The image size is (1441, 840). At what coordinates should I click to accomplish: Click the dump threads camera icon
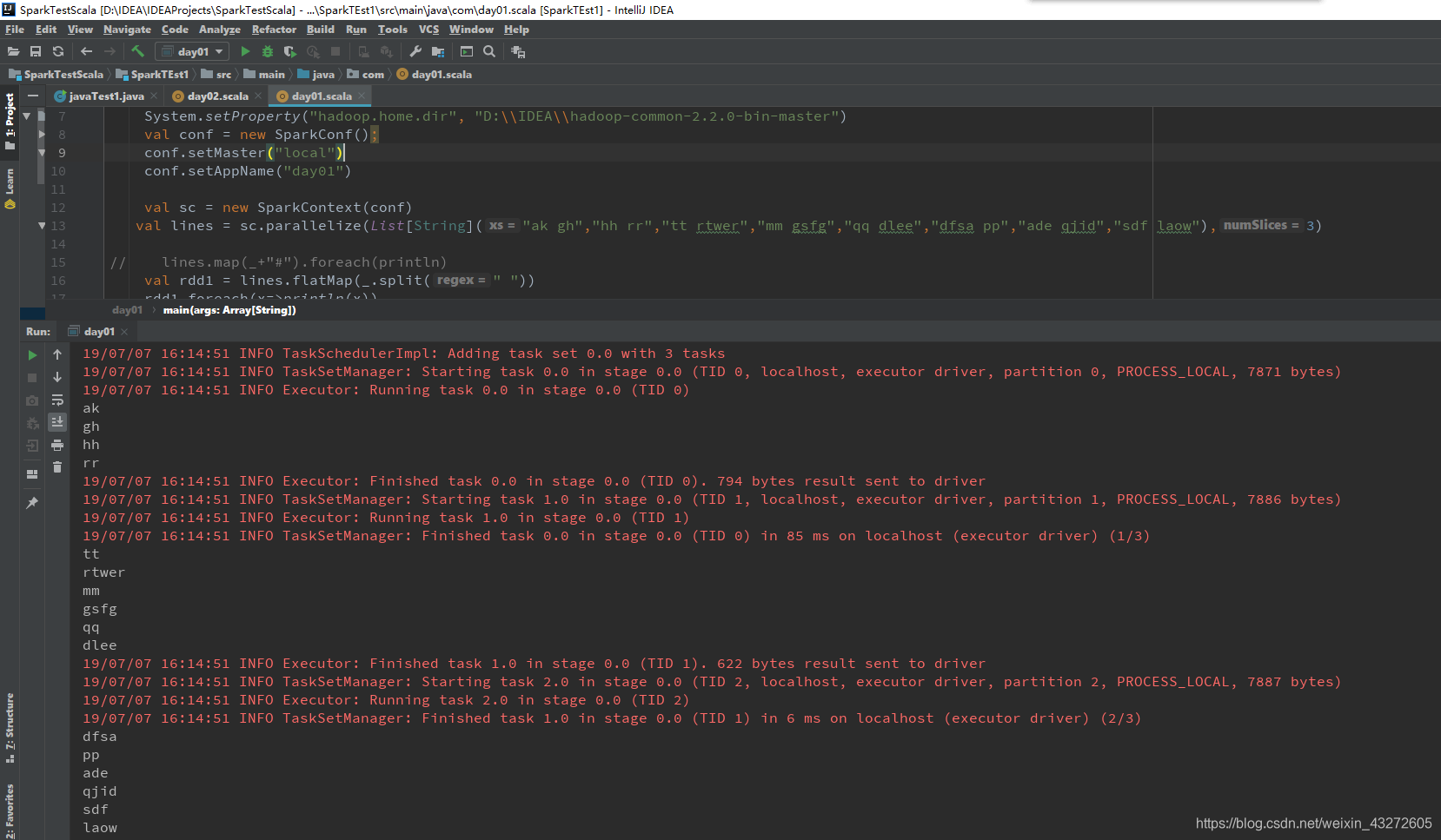click(32, 400)
